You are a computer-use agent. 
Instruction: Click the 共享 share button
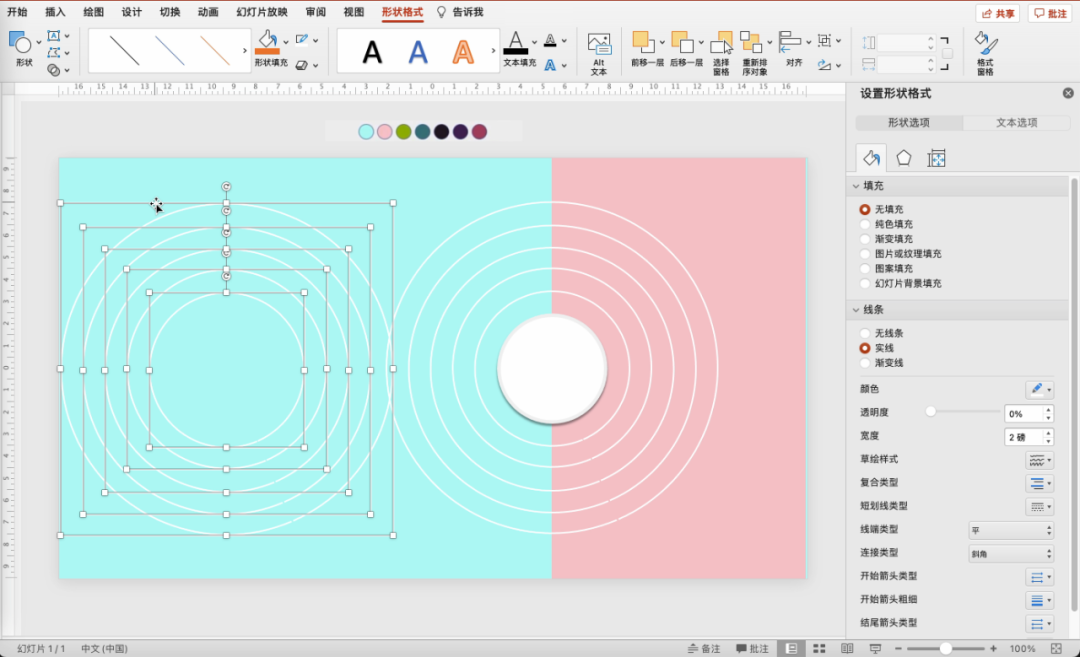(x=998, y=13)
